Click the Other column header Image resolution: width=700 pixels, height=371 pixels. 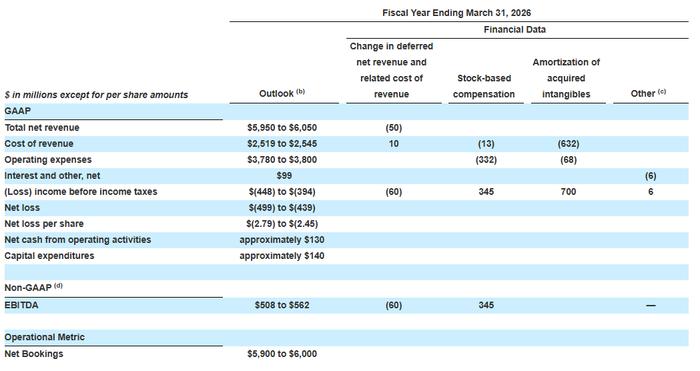[648, 93]
